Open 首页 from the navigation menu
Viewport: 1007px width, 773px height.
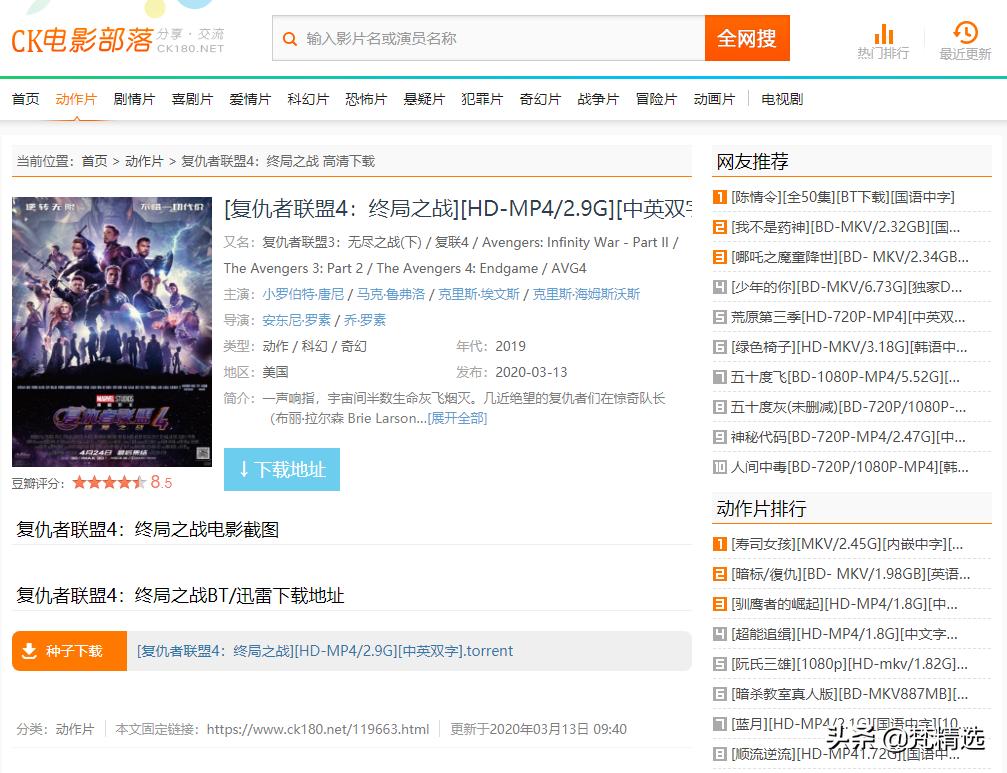(25, 98)
